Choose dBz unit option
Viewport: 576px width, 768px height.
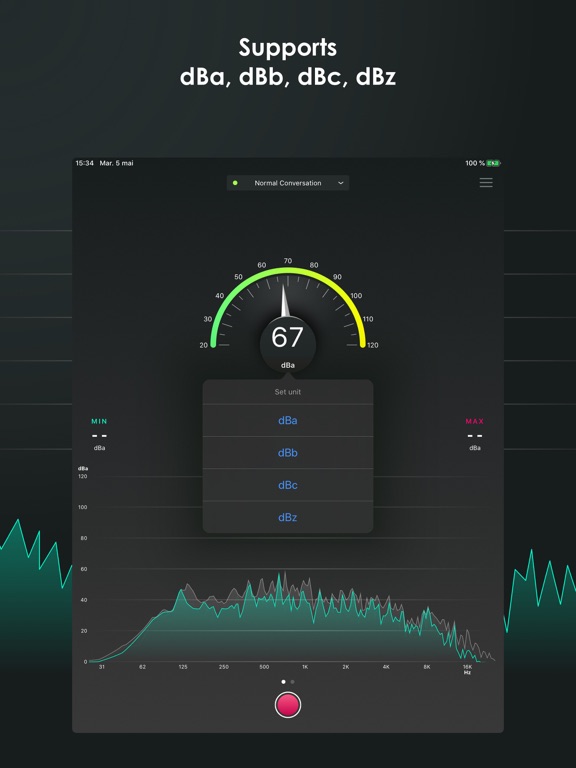pos(288,517)
